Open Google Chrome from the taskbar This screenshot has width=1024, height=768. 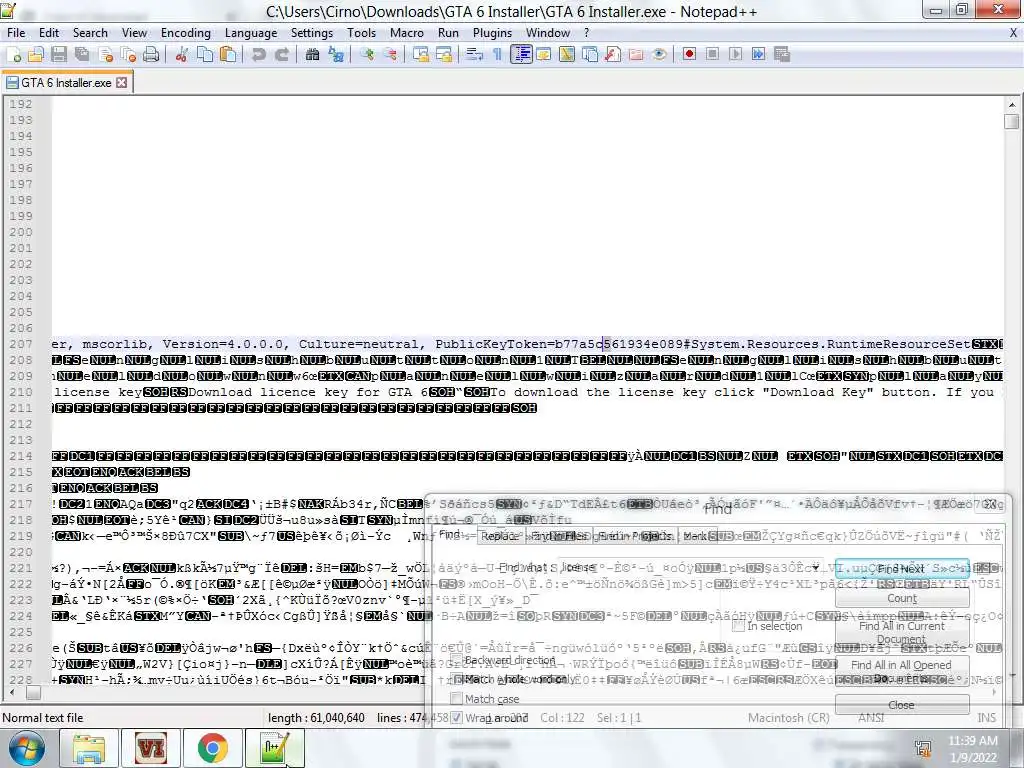[x=212, y=748]
